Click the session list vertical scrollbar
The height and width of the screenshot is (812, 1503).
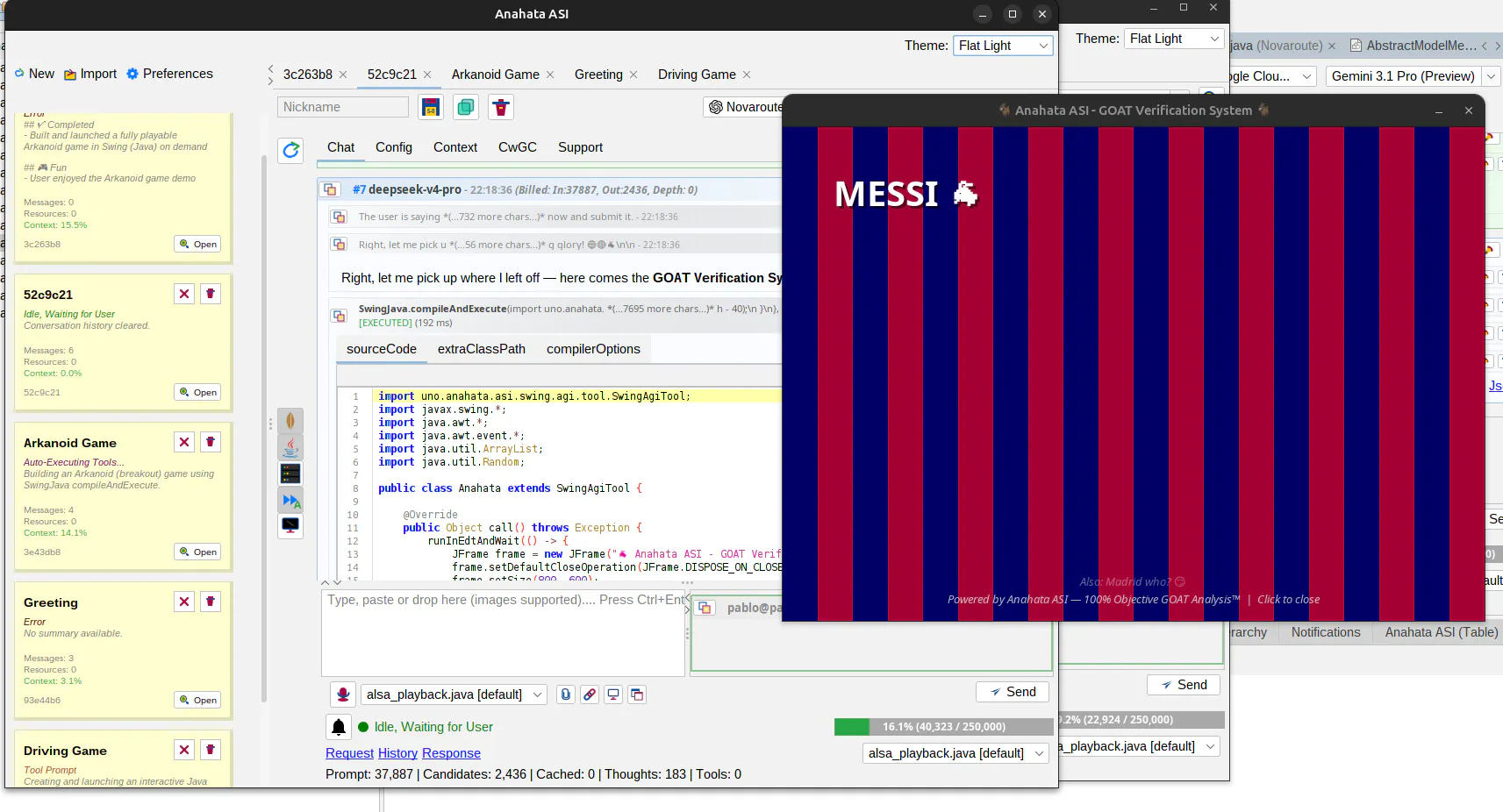click(264, 430)
